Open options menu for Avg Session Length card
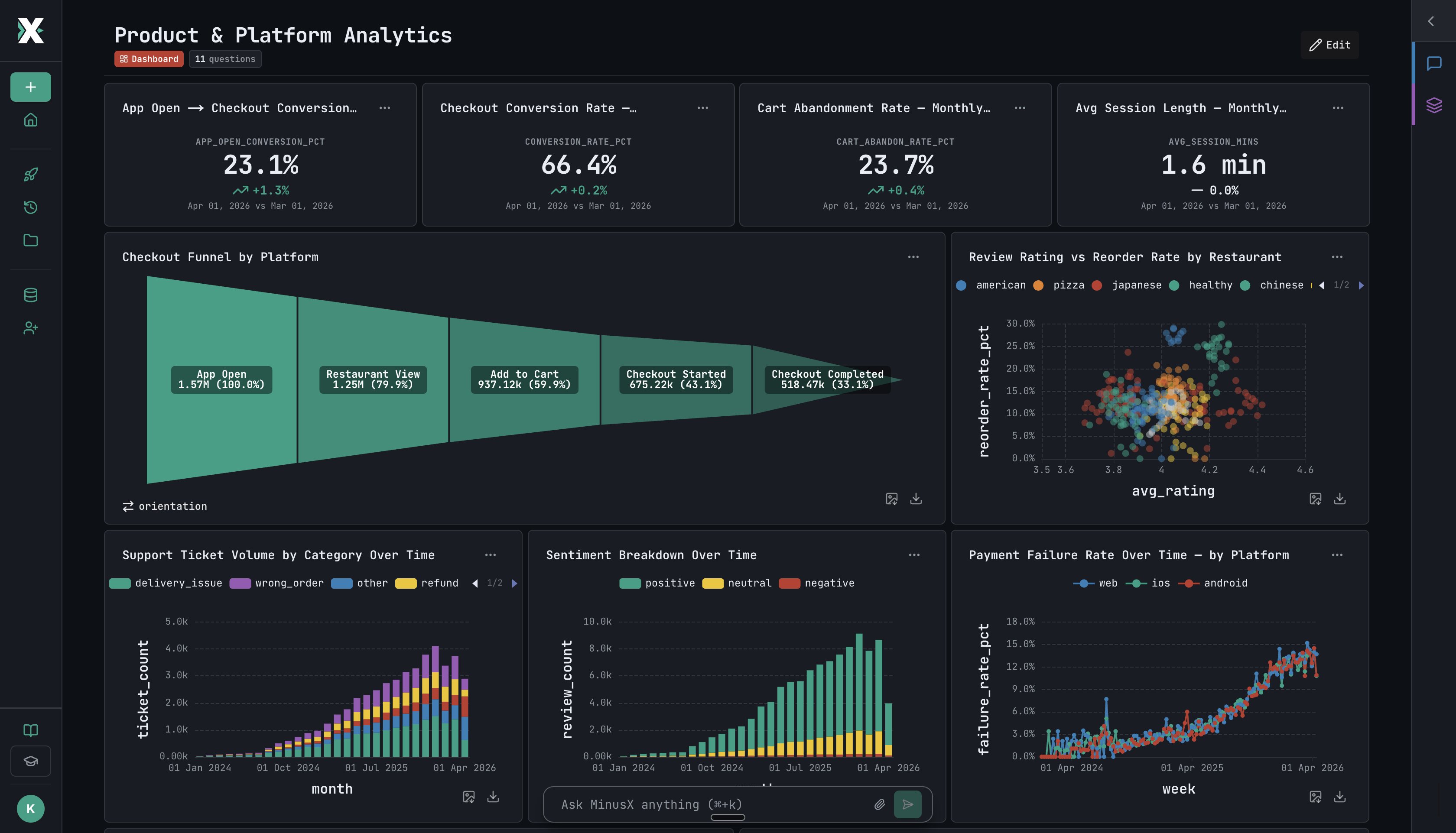This screenshot has height=833, width=1456. 1338,107
